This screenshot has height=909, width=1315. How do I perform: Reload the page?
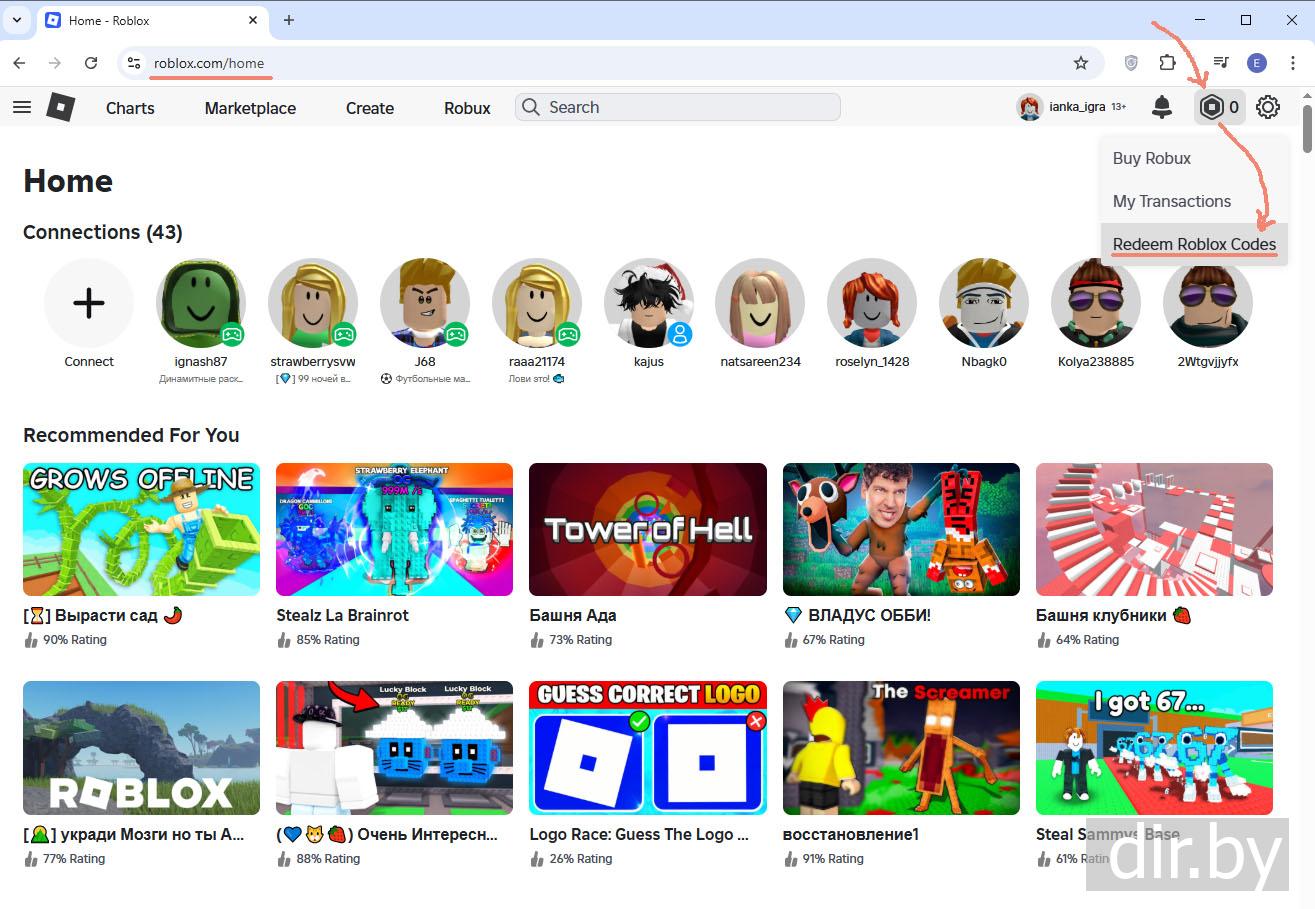[91, 63]
